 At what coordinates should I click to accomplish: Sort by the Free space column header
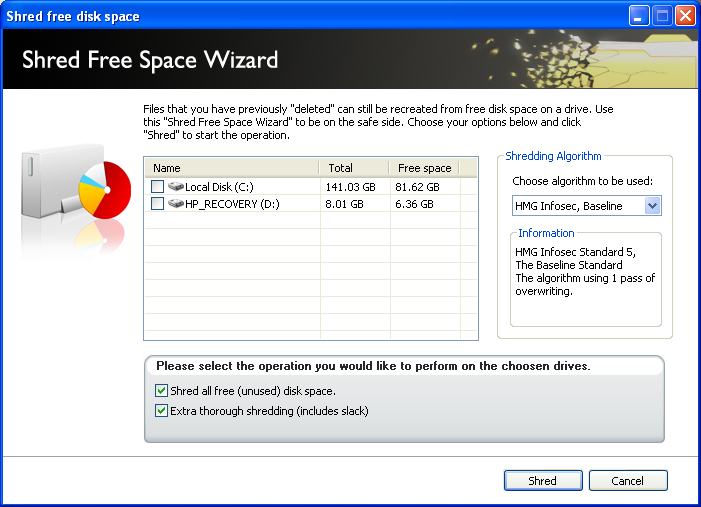[424, 168]
